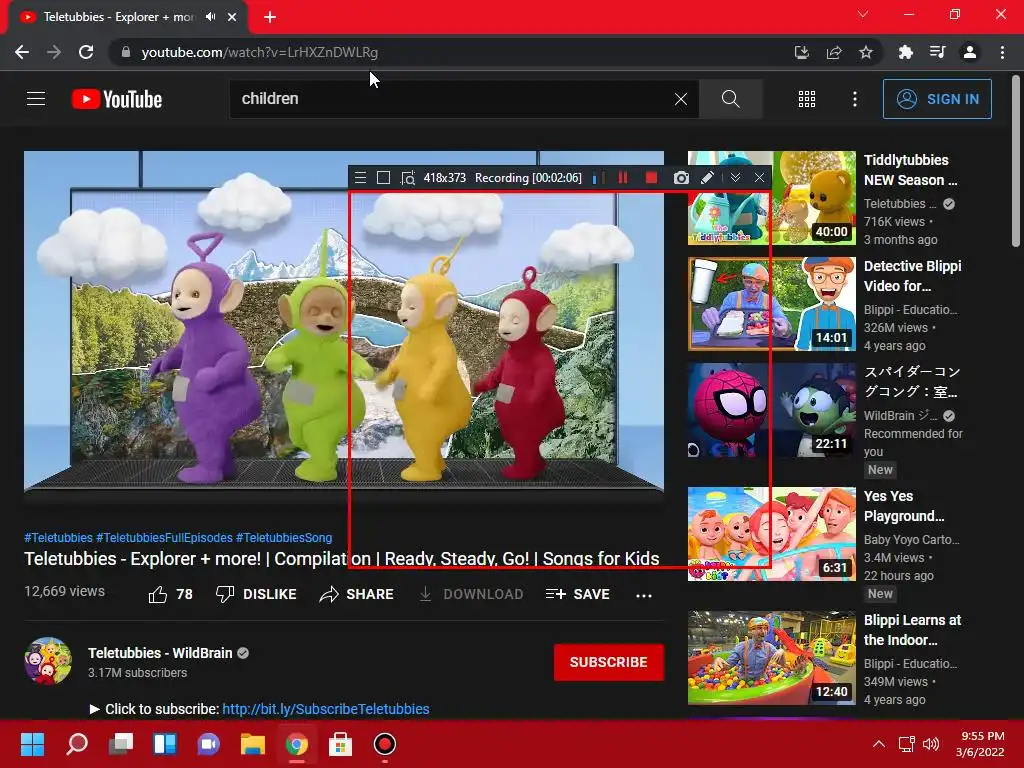Reload the YouTube page
Screen dimensions: 1024x768
point(86,52)
